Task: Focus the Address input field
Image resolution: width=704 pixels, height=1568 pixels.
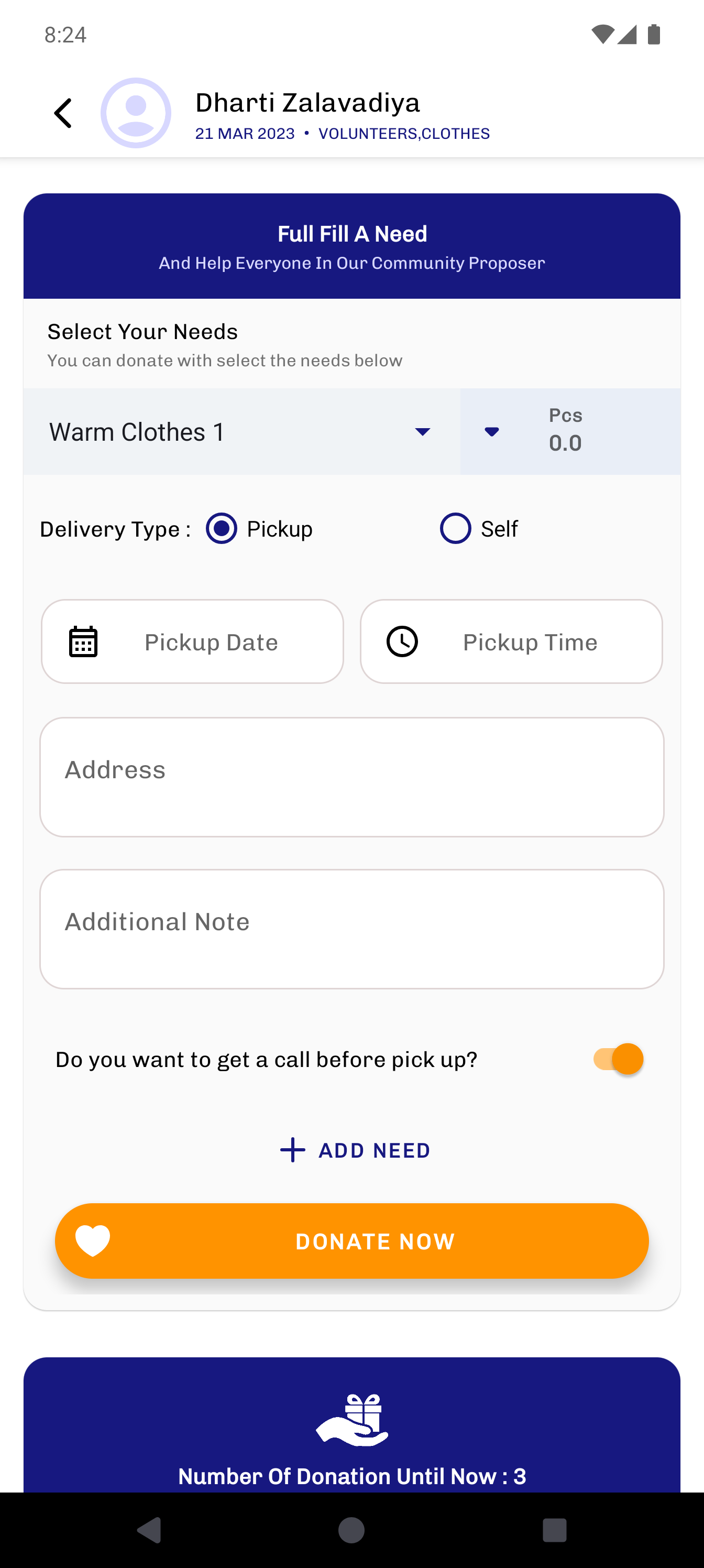Action: click(x=351, y=777)
